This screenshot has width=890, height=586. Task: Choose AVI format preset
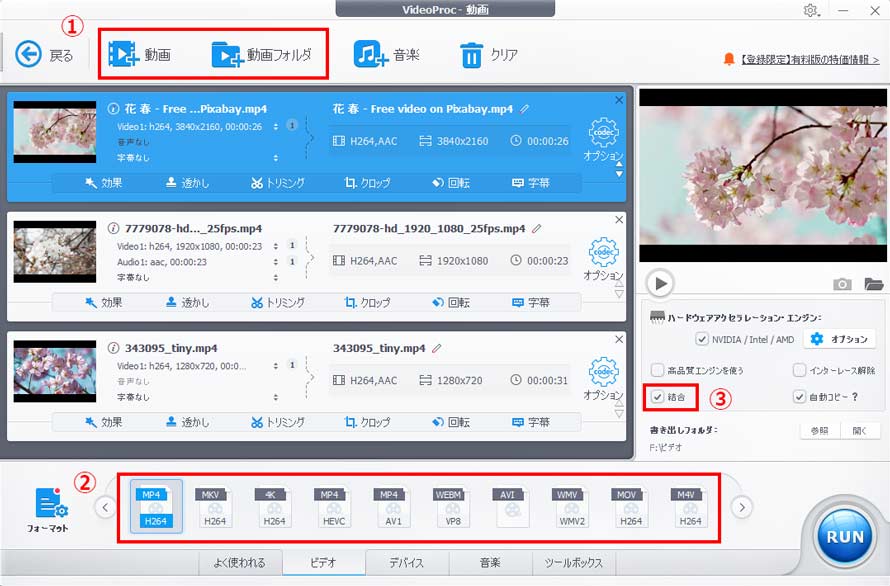(x=512, y=507)
